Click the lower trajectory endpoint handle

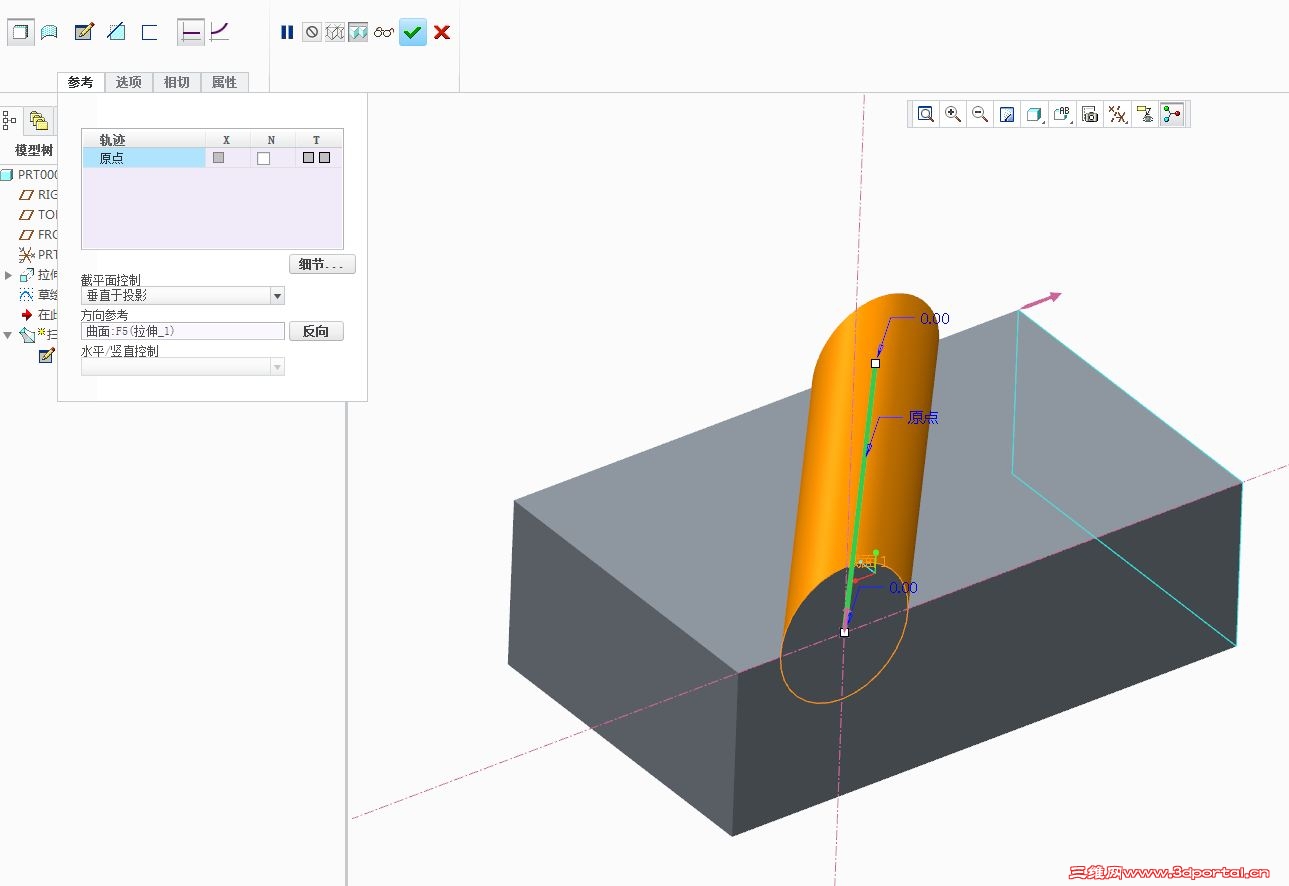845,632
